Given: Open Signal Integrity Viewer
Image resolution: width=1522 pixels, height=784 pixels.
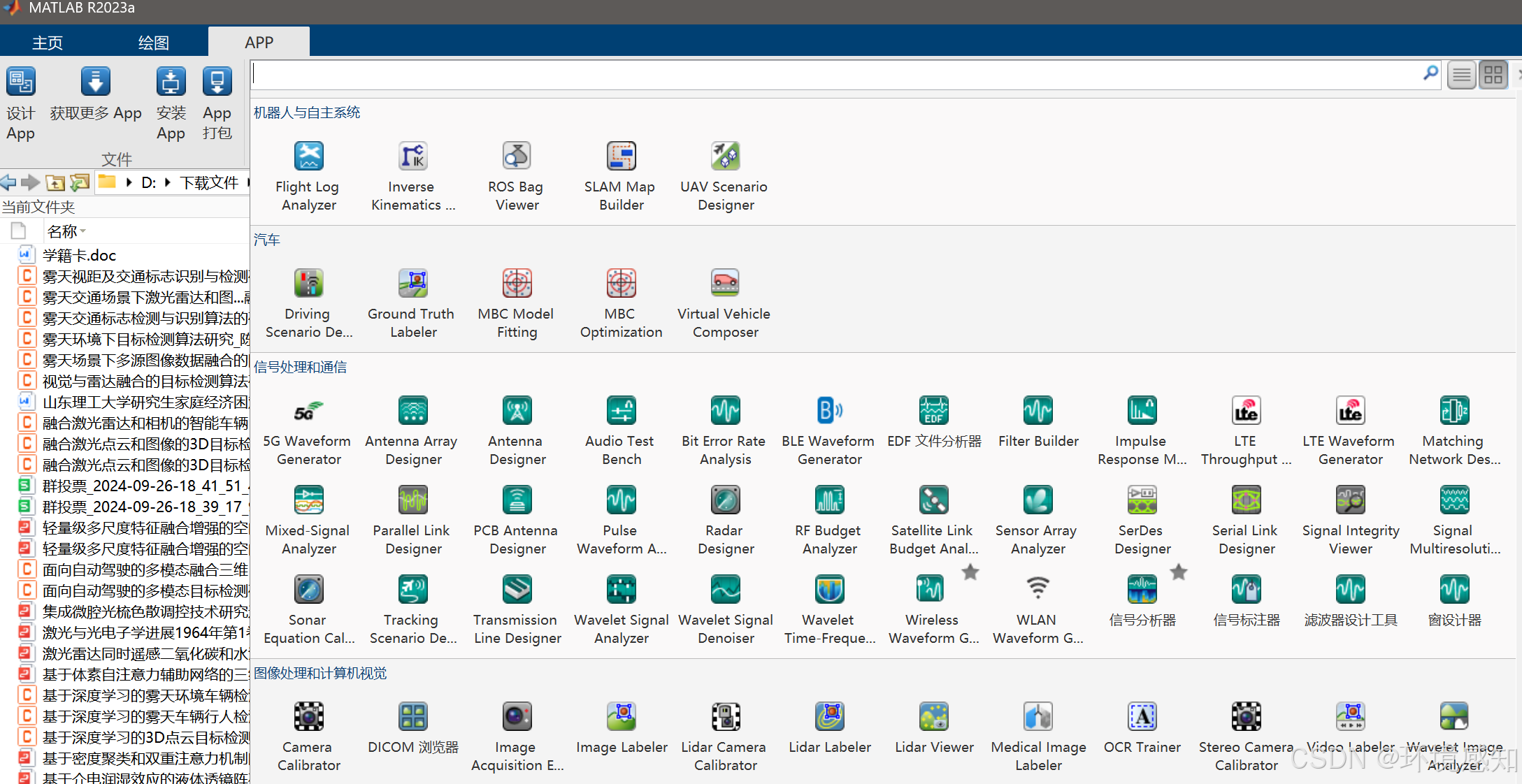Looking at the screenshot, I should pyautogui.click(x=1350, y=519).
